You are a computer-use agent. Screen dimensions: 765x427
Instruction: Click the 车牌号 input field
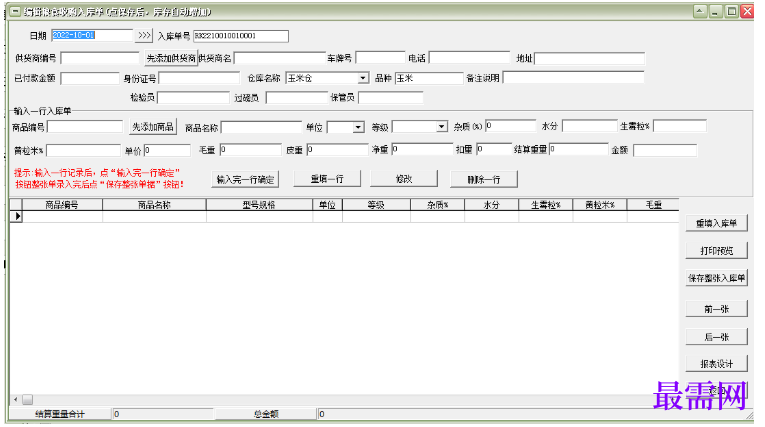click(380, 58)
